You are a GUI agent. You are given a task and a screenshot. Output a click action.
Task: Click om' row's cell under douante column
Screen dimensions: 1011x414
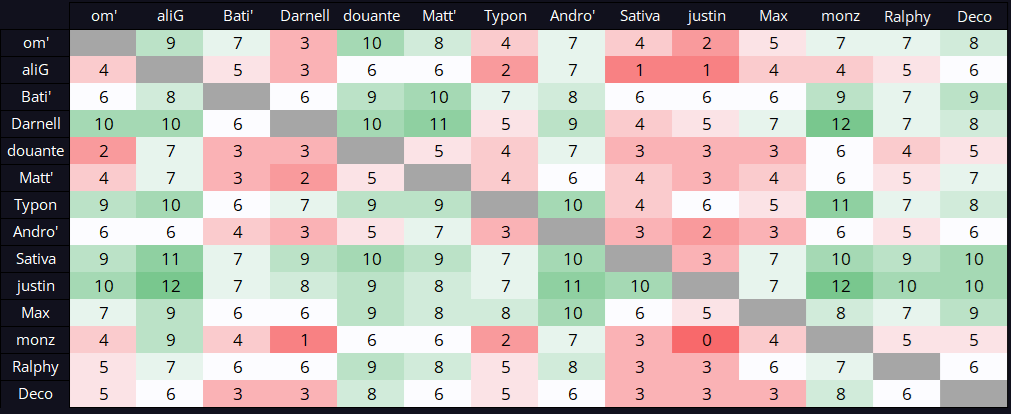(x=371, y=43)
